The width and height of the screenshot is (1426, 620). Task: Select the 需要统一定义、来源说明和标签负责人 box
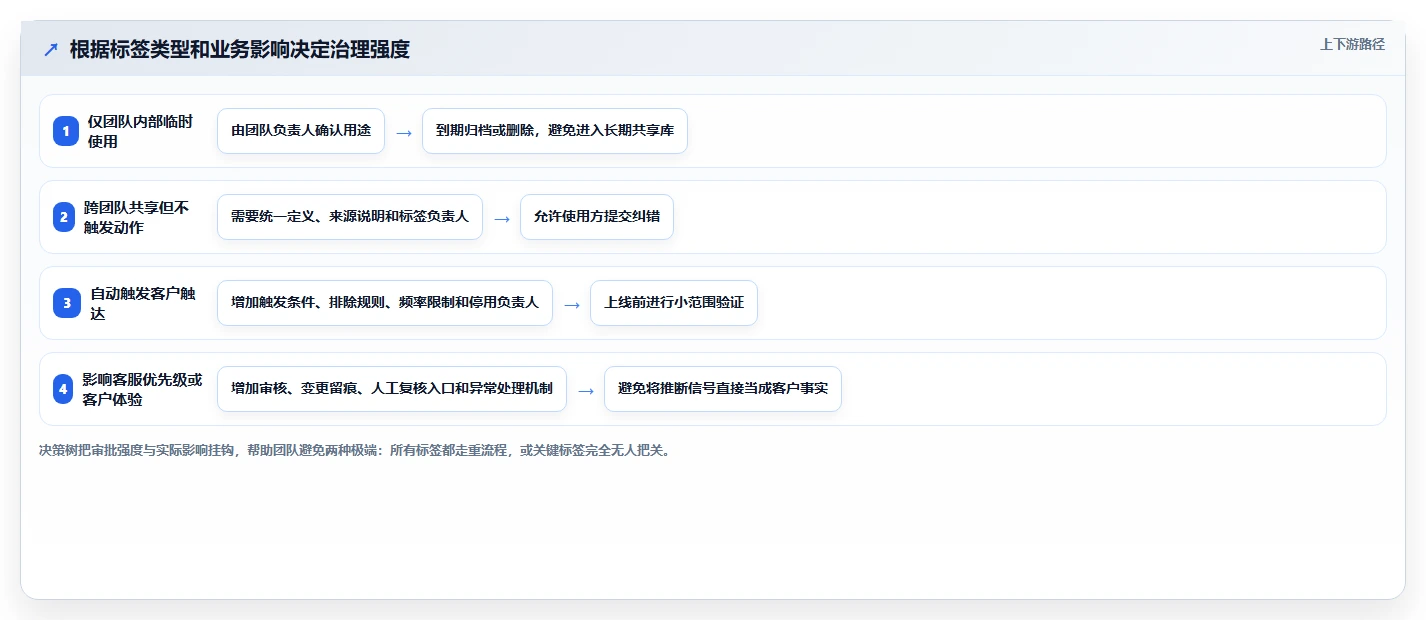tap(350, 217)
